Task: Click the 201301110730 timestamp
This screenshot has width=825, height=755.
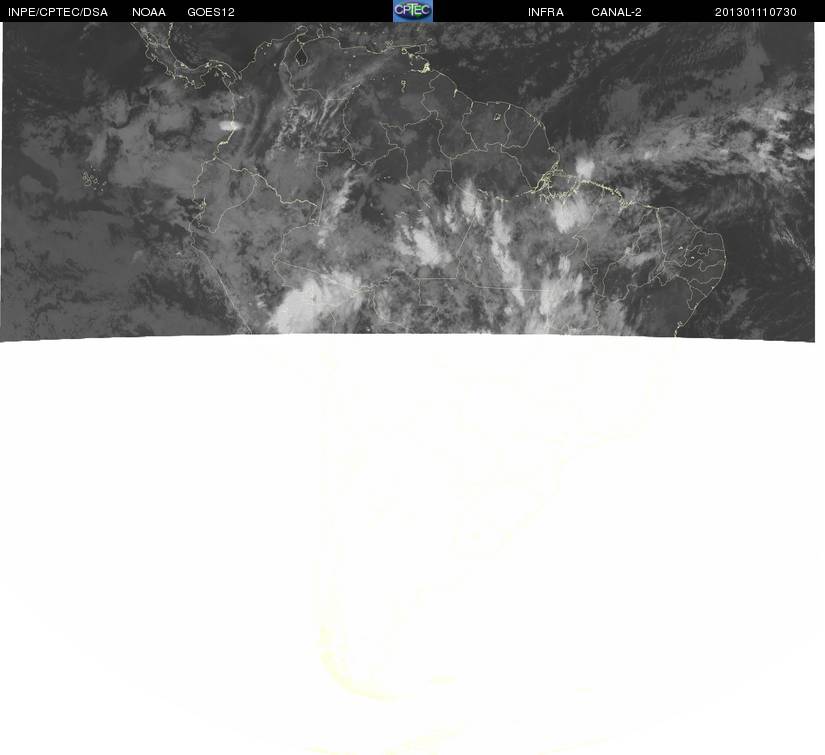Action: (x=756, y=12)
